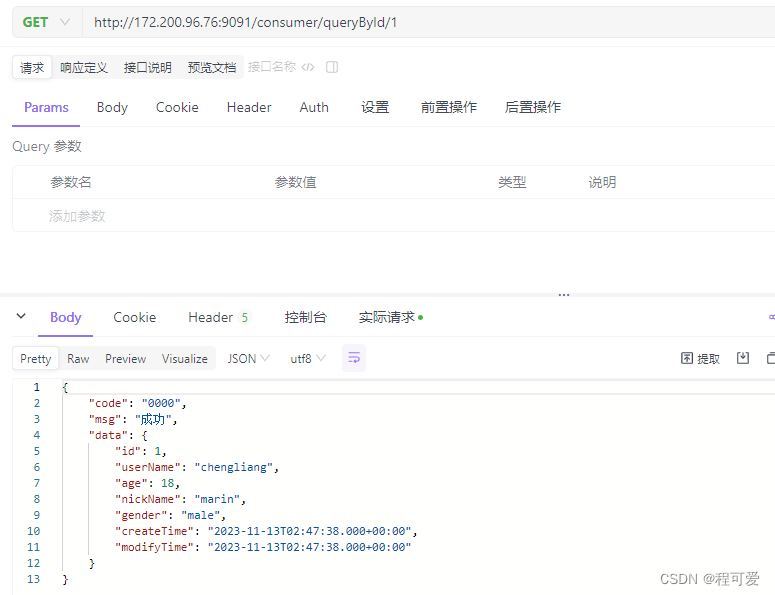Screen dimensions: 775x595
Task: Switch to Visualize view mode
Action: pyautogui.click(x=184, y=359)
